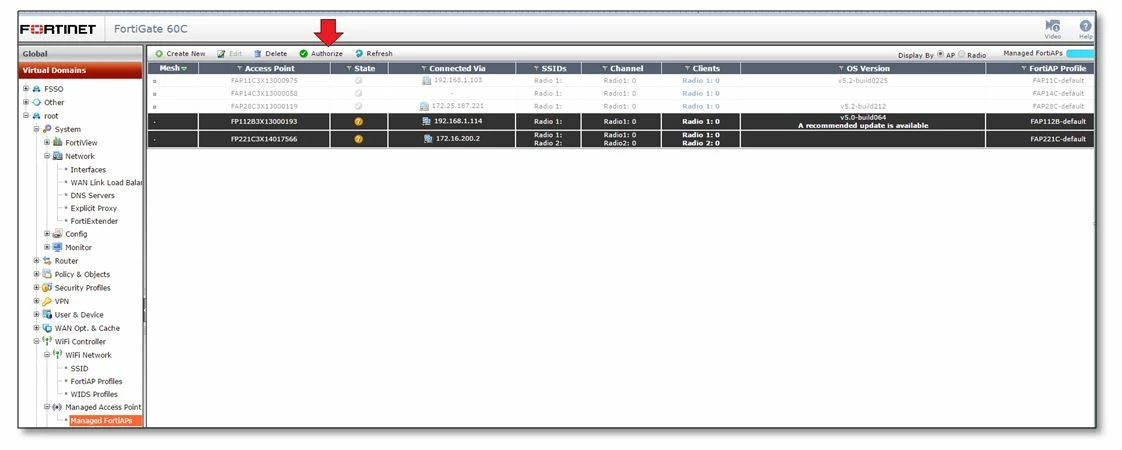Click state icon of FP221C3X14017566

click(x=358, y=139)
